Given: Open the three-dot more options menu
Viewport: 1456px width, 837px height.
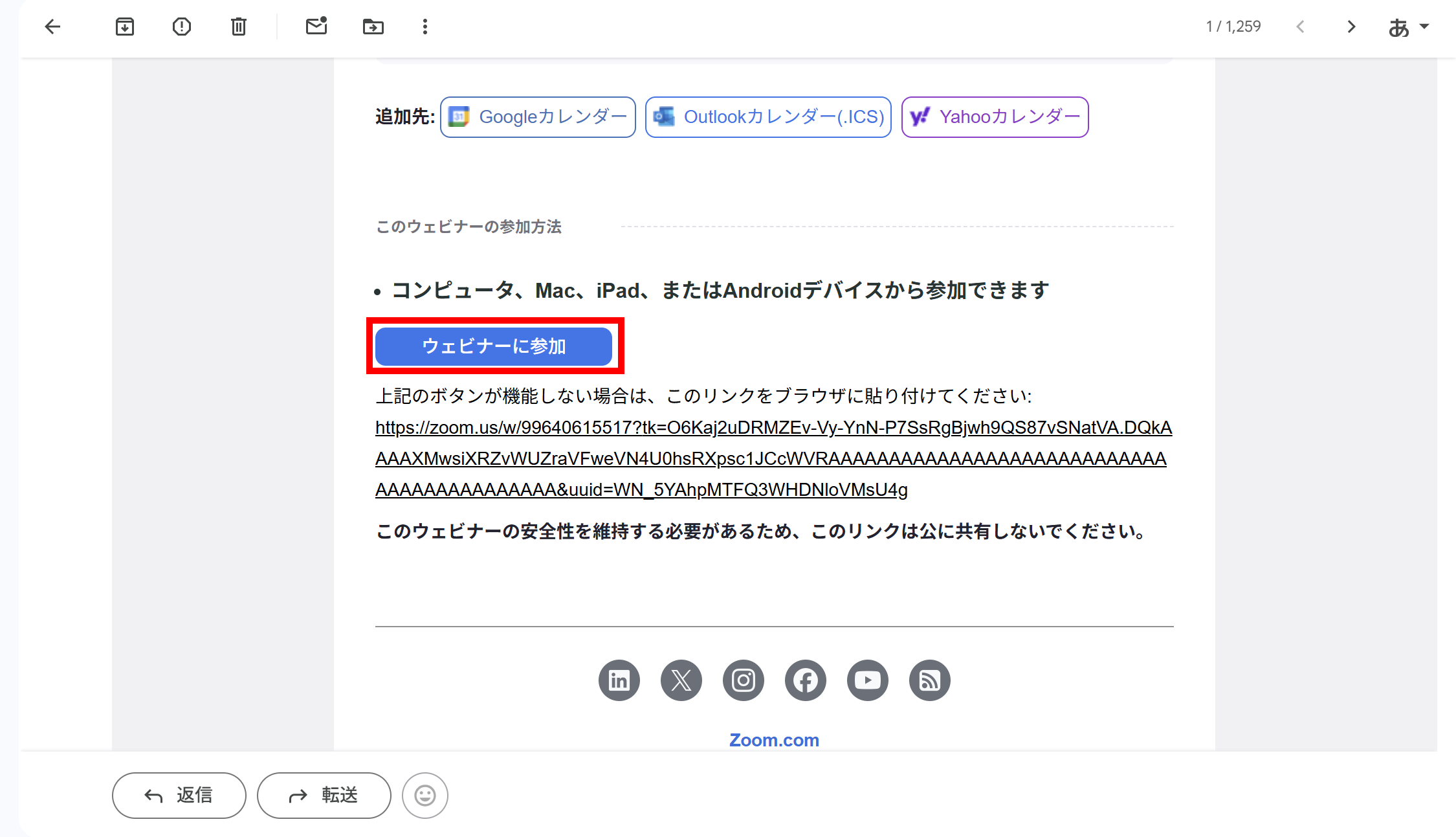Looking at the screenshot, I should [x=425, y=27].
